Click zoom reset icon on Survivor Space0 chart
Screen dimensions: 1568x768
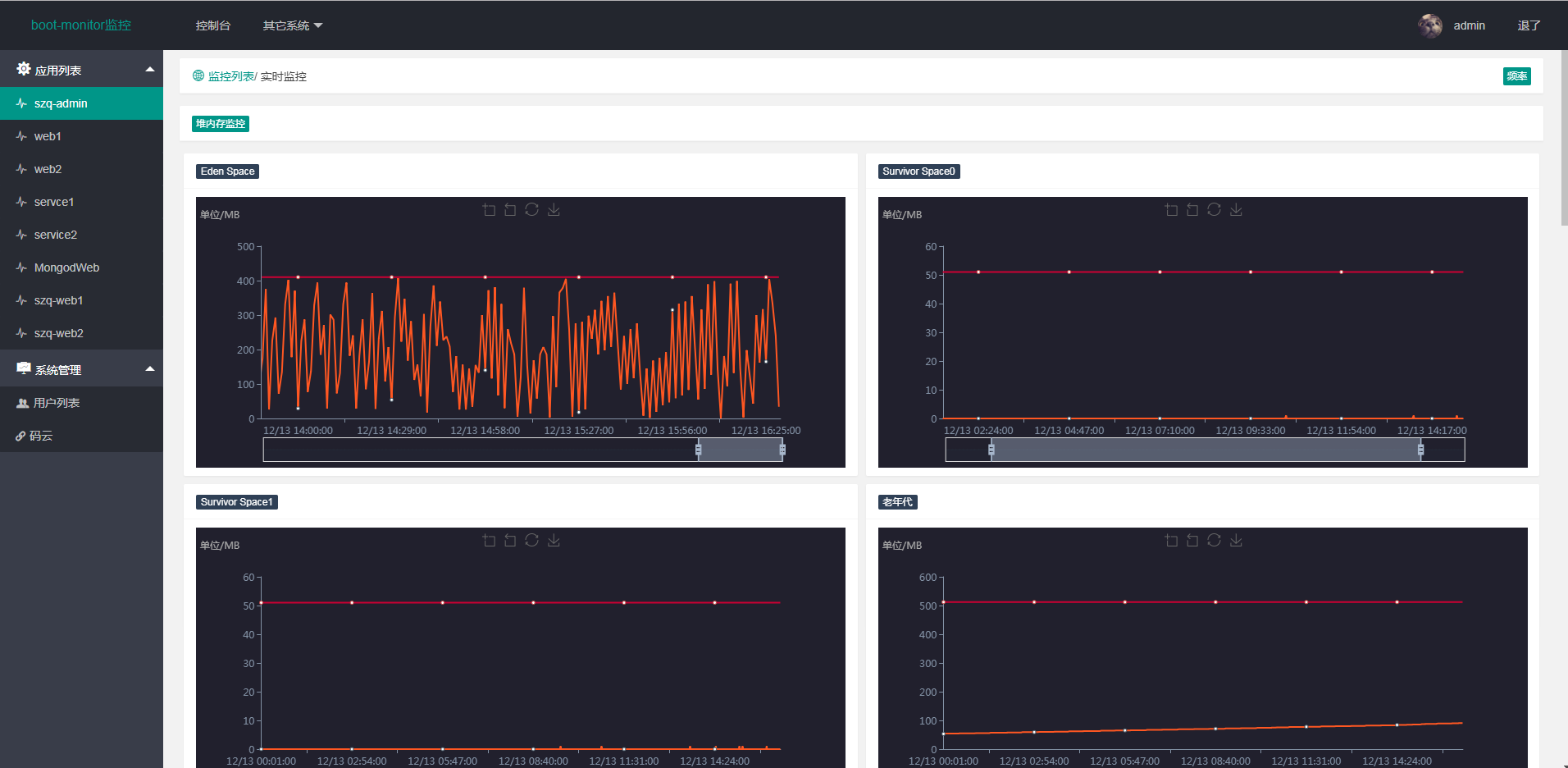1192,210
